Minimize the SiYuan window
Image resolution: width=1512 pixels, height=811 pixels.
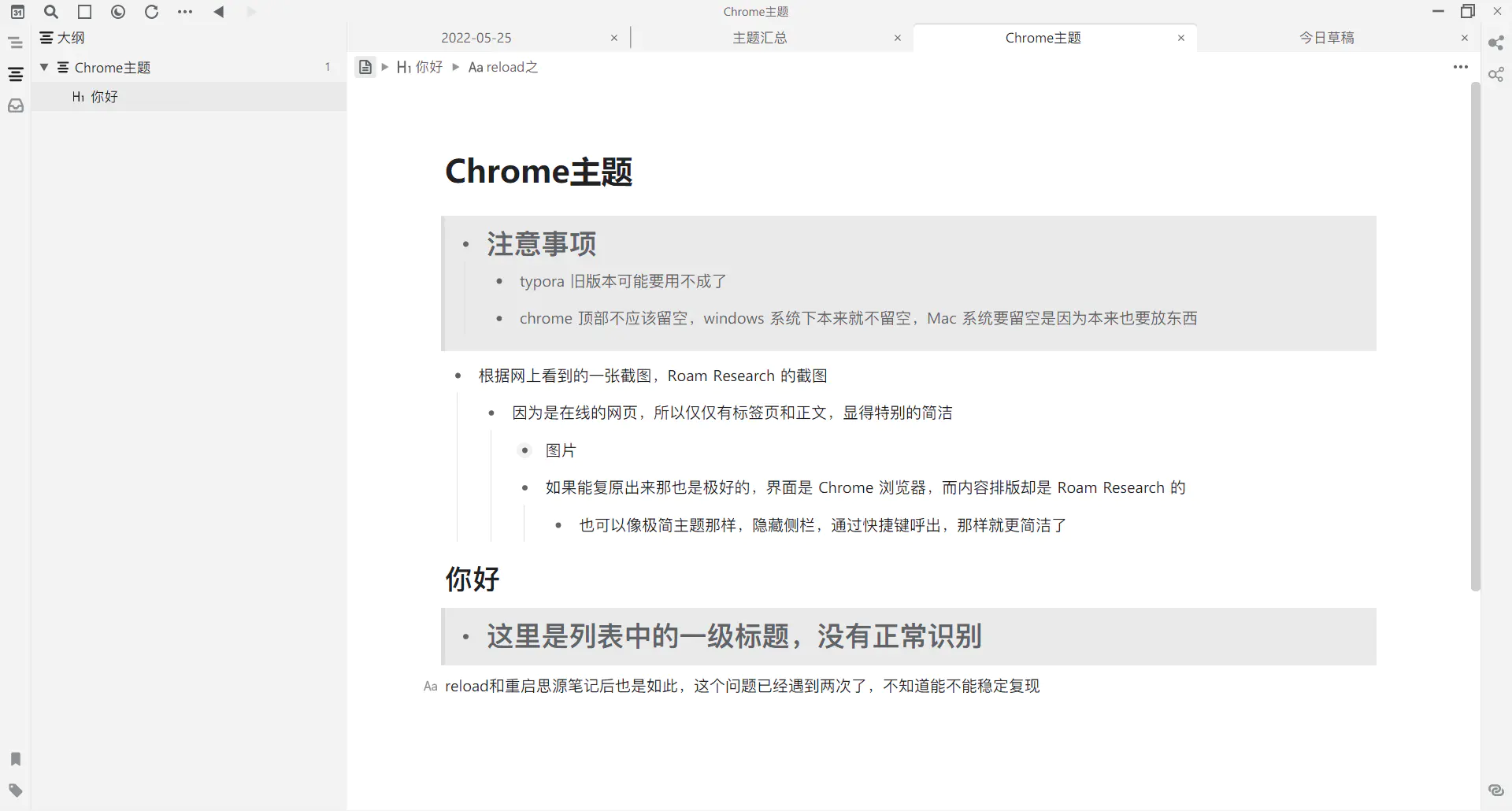1438,12
